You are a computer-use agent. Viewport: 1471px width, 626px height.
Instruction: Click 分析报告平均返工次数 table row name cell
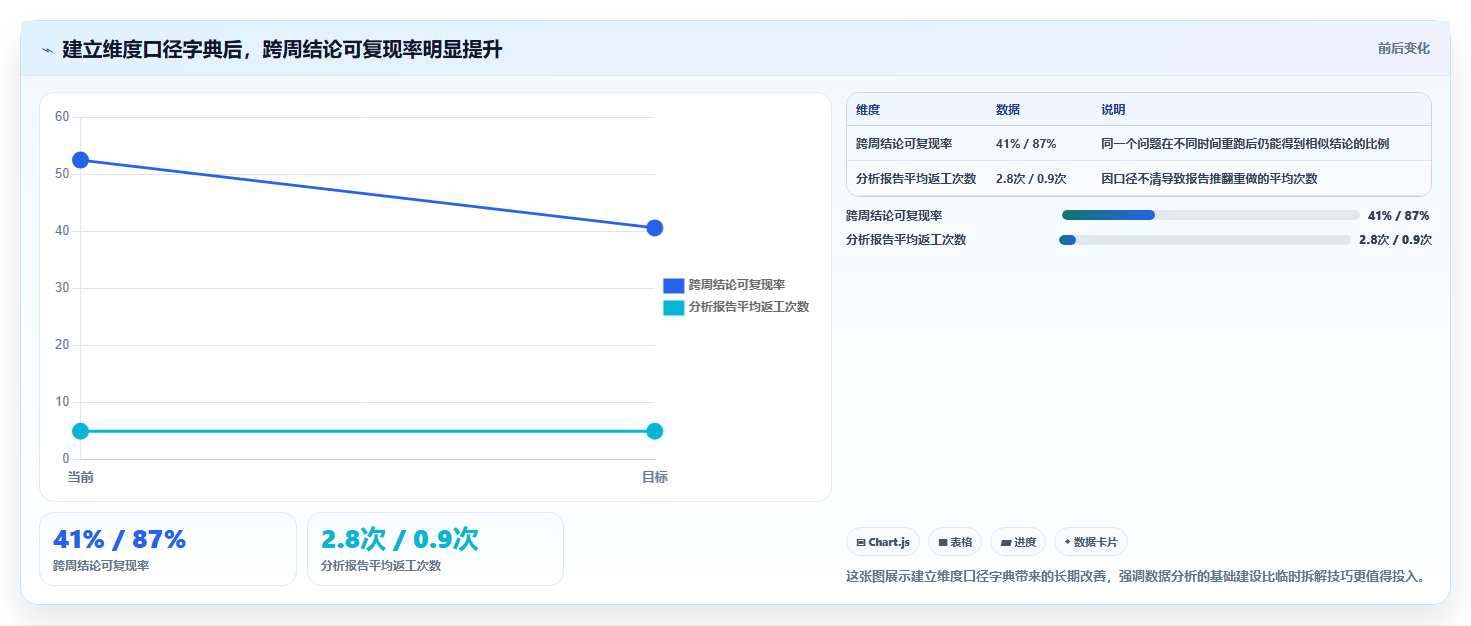[916, 179]
